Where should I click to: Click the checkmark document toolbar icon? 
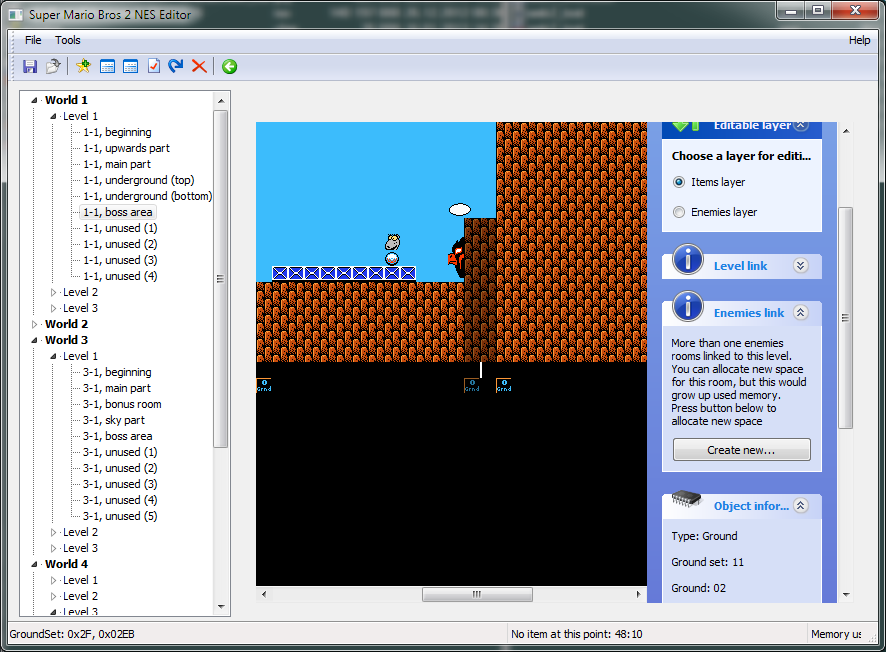(x=154, y=67)
